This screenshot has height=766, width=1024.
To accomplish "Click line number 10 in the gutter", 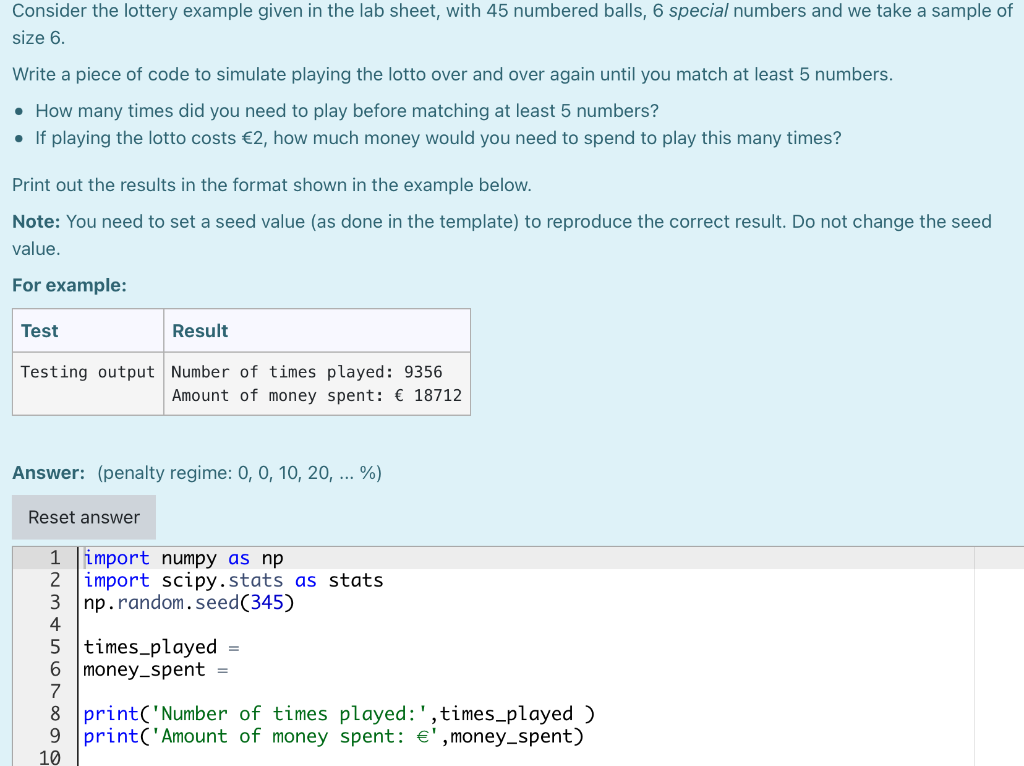I will pos(56,758).
